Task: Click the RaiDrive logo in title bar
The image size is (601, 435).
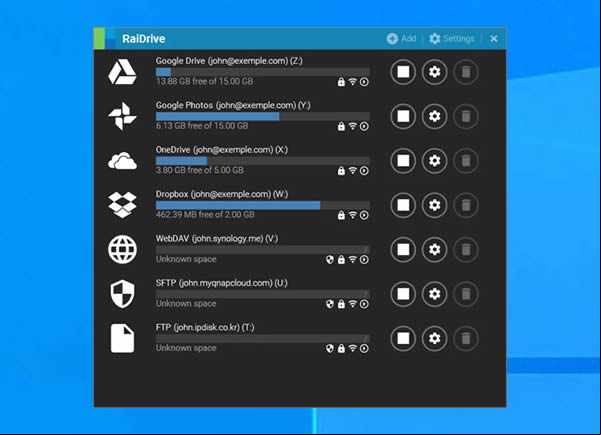Action: coord(105,39)
